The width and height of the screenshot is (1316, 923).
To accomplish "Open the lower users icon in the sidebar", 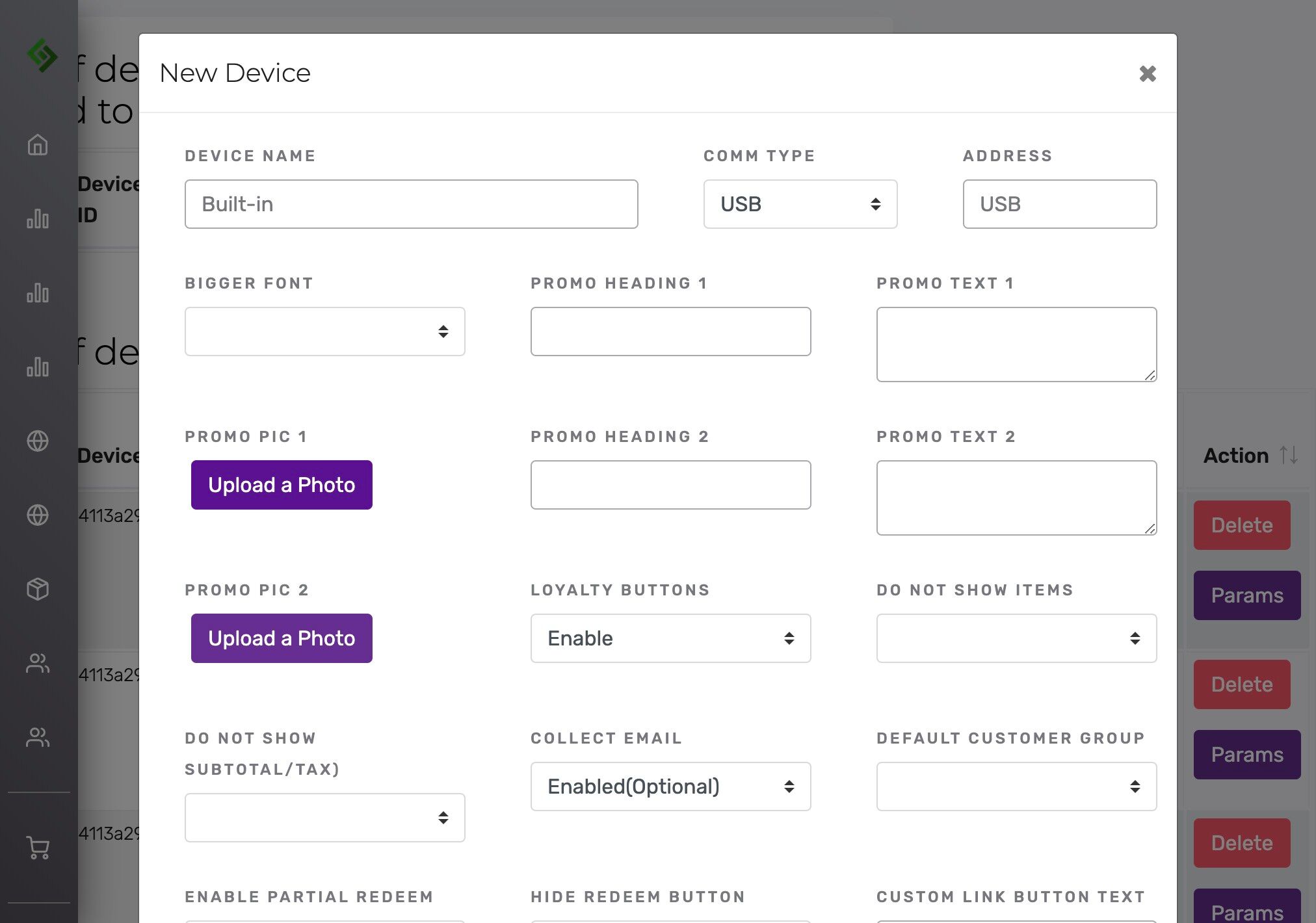I will pyautogui.click(x=38, y=737).
